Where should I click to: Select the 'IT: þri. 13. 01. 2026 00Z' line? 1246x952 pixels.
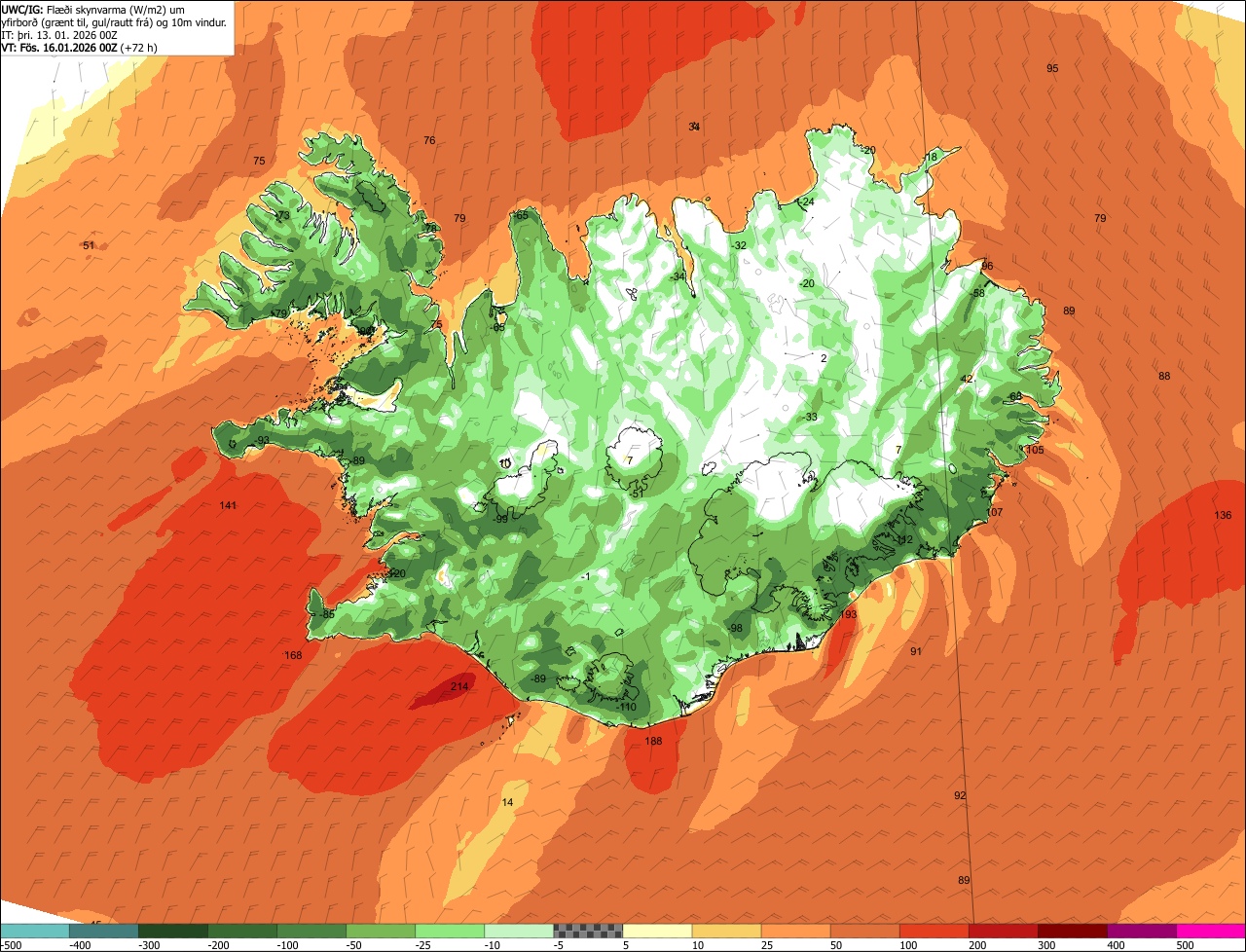[x=60, y=34]
